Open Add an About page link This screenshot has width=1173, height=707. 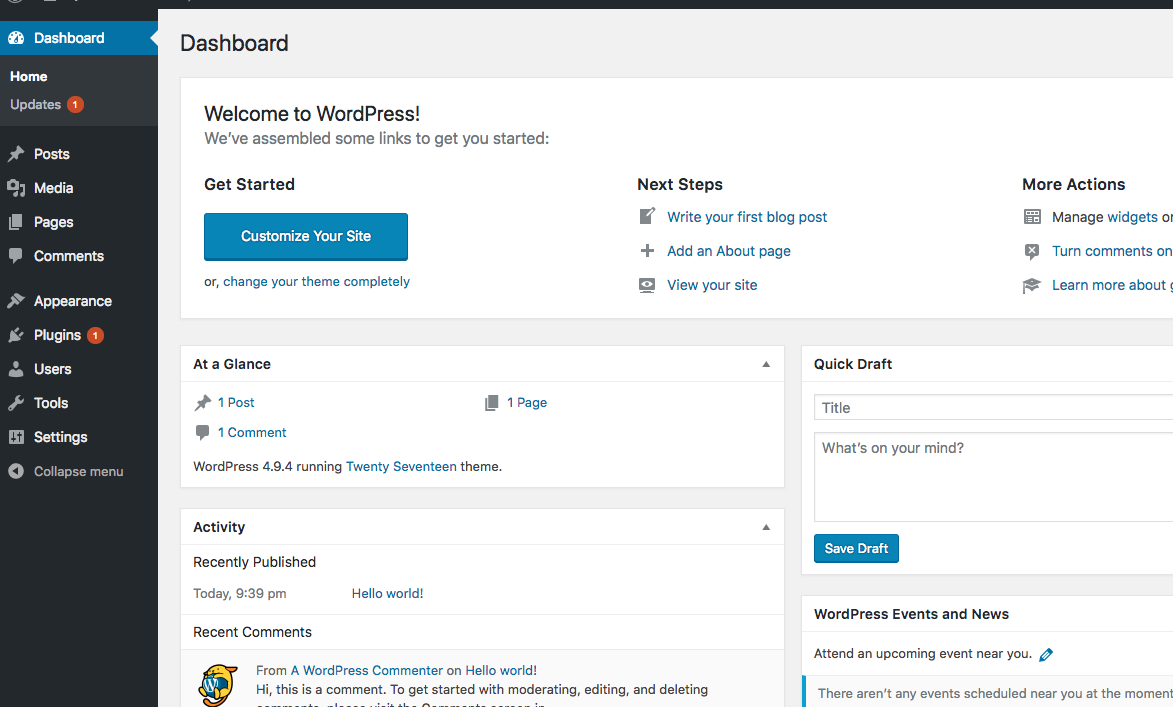(729, 251)
